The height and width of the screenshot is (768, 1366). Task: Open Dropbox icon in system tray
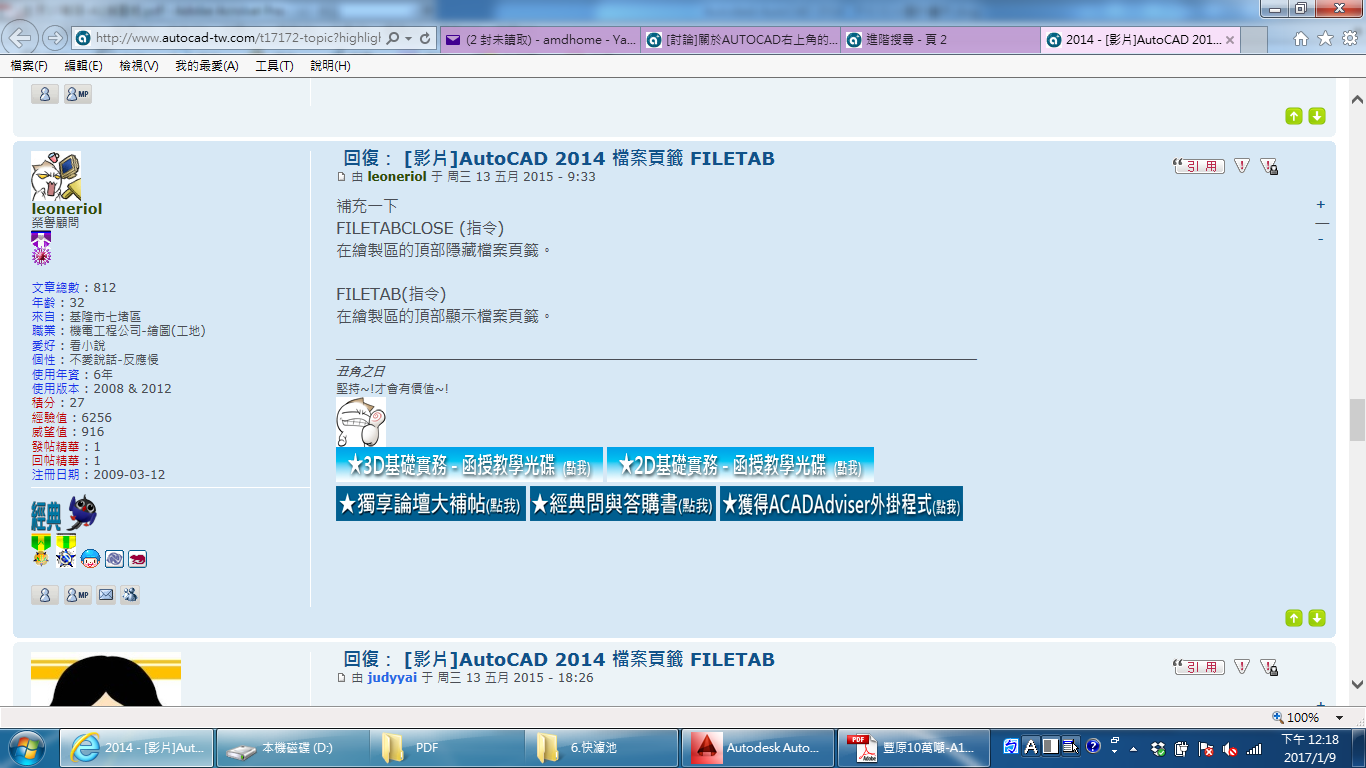1159,748
